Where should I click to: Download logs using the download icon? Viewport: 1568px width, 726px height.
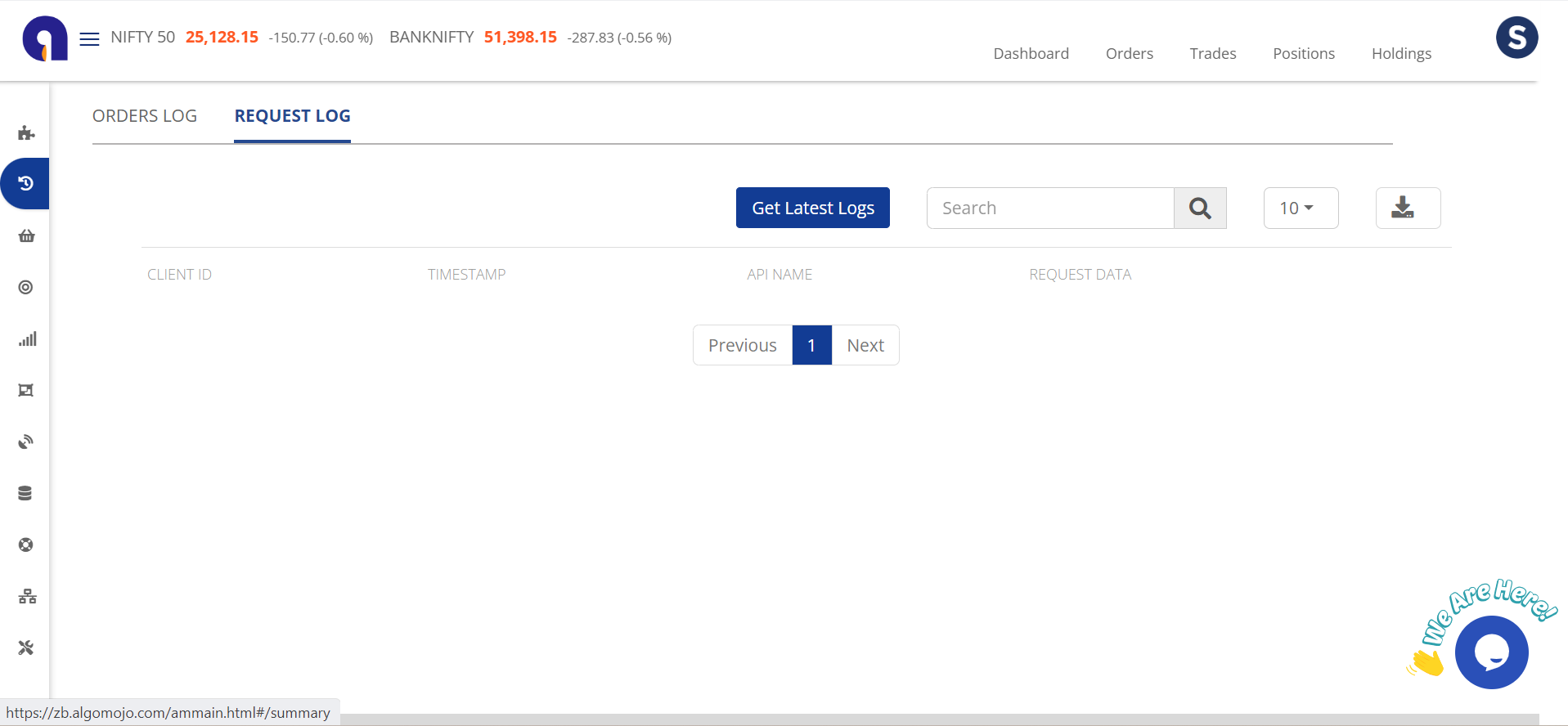tap(1407, 208)
